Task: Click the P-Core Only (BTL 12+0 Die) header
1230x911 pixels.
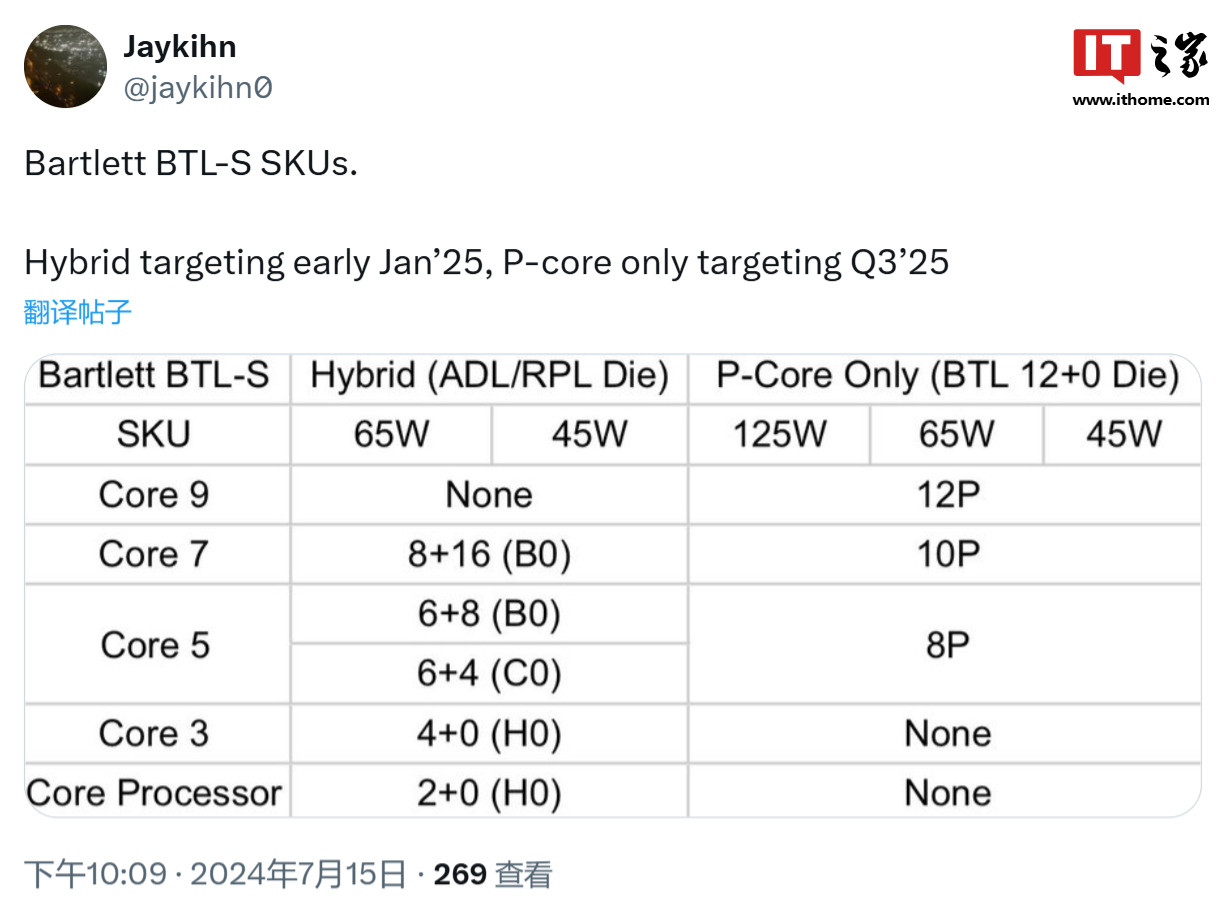Action: [947, 376]
